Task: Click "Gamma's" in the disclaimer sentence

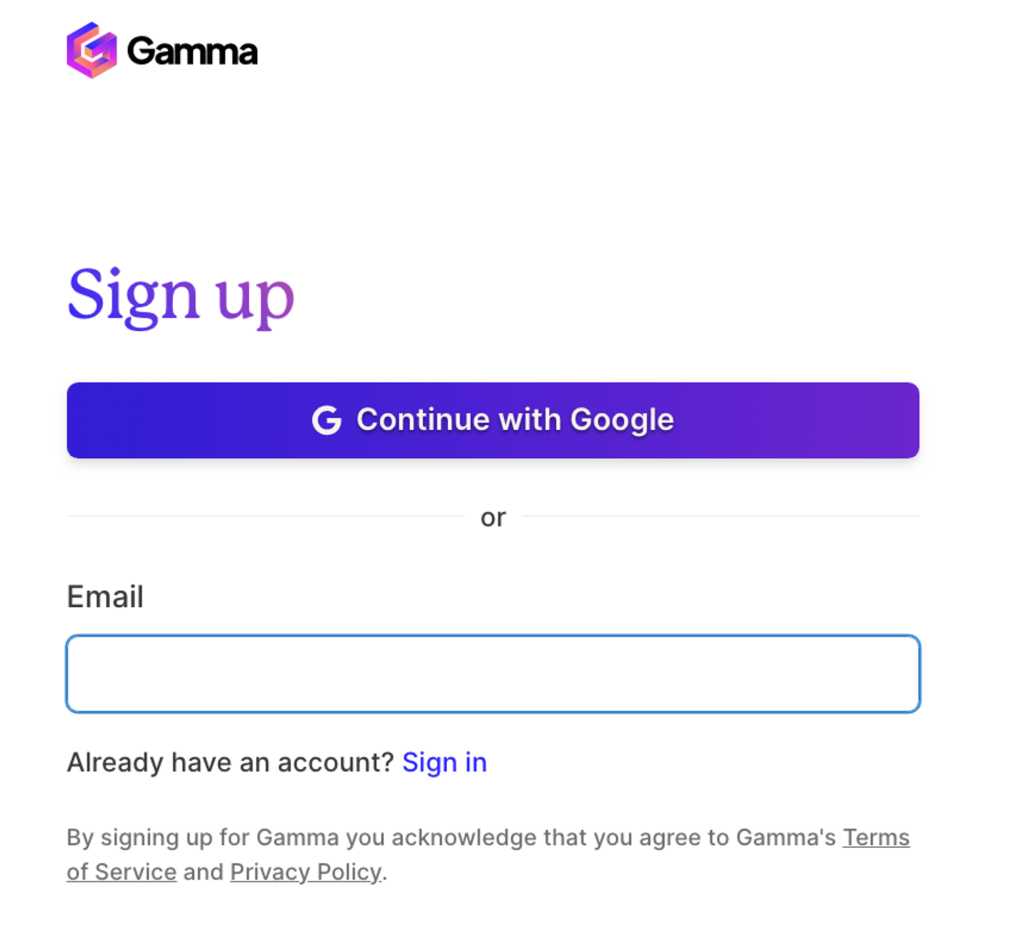Action: 786,837
